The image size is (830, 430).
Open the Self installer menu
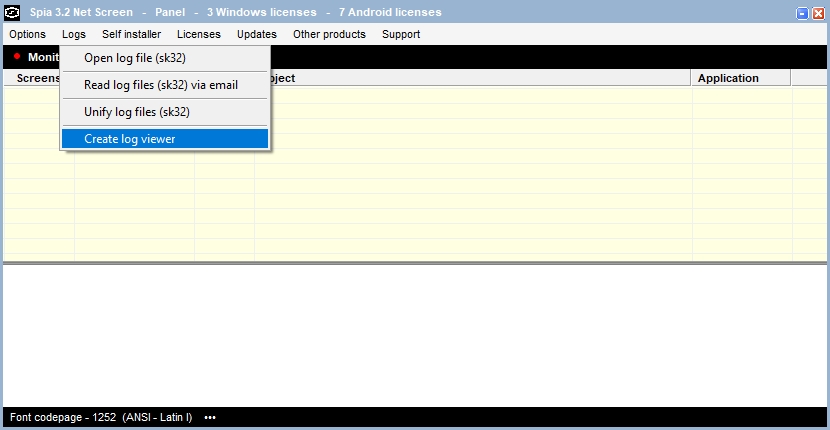(131, 34)
